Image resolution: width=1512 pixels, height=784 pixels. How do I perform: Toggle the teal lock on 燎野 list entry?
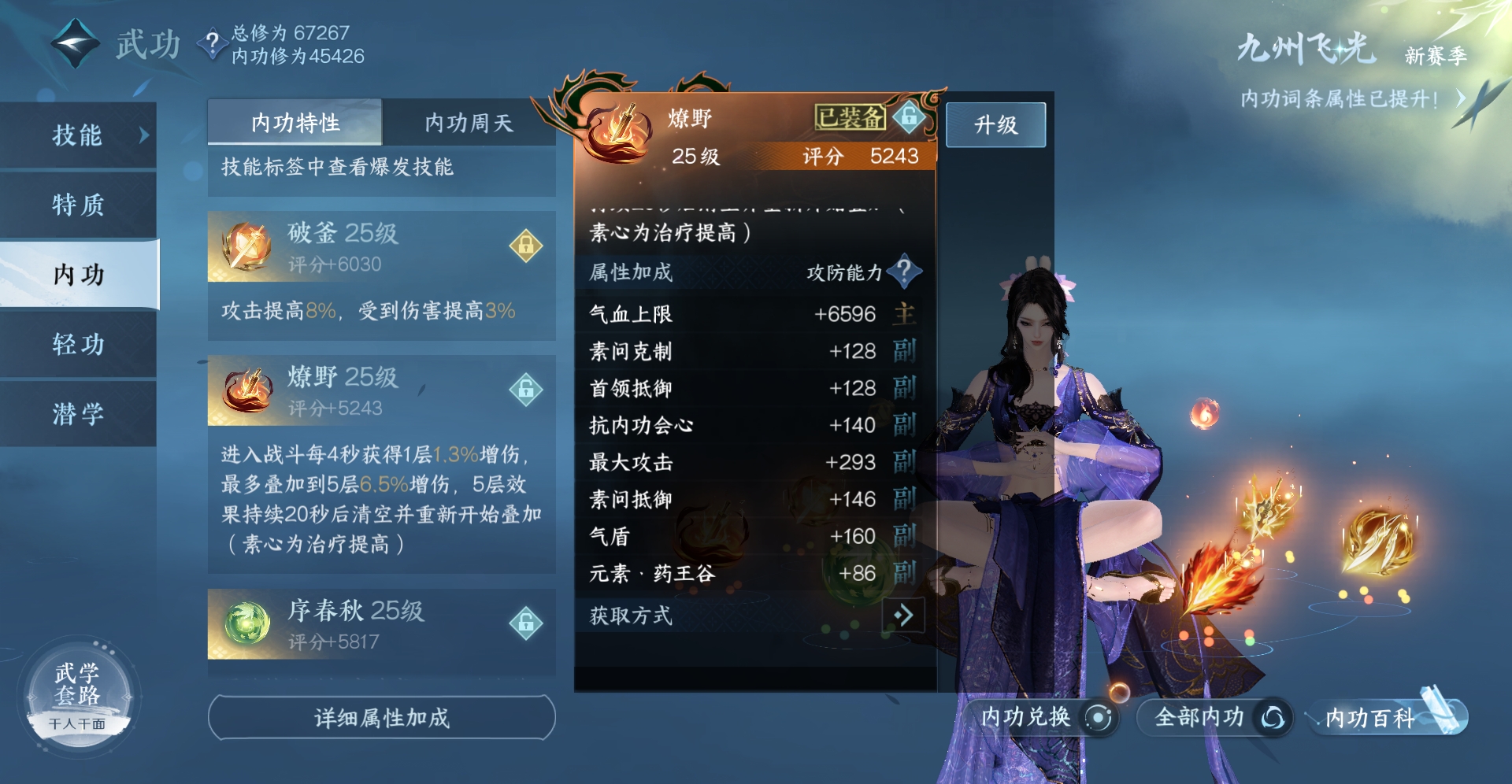pos(526,389)
